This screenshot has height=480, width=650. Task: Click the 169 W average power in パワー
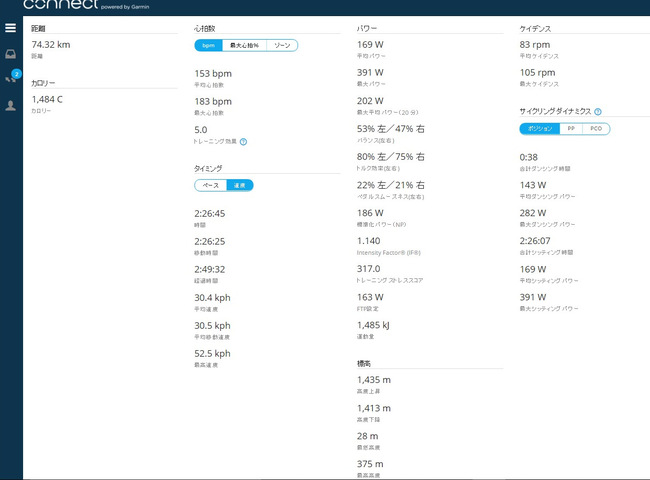[370, 45]
